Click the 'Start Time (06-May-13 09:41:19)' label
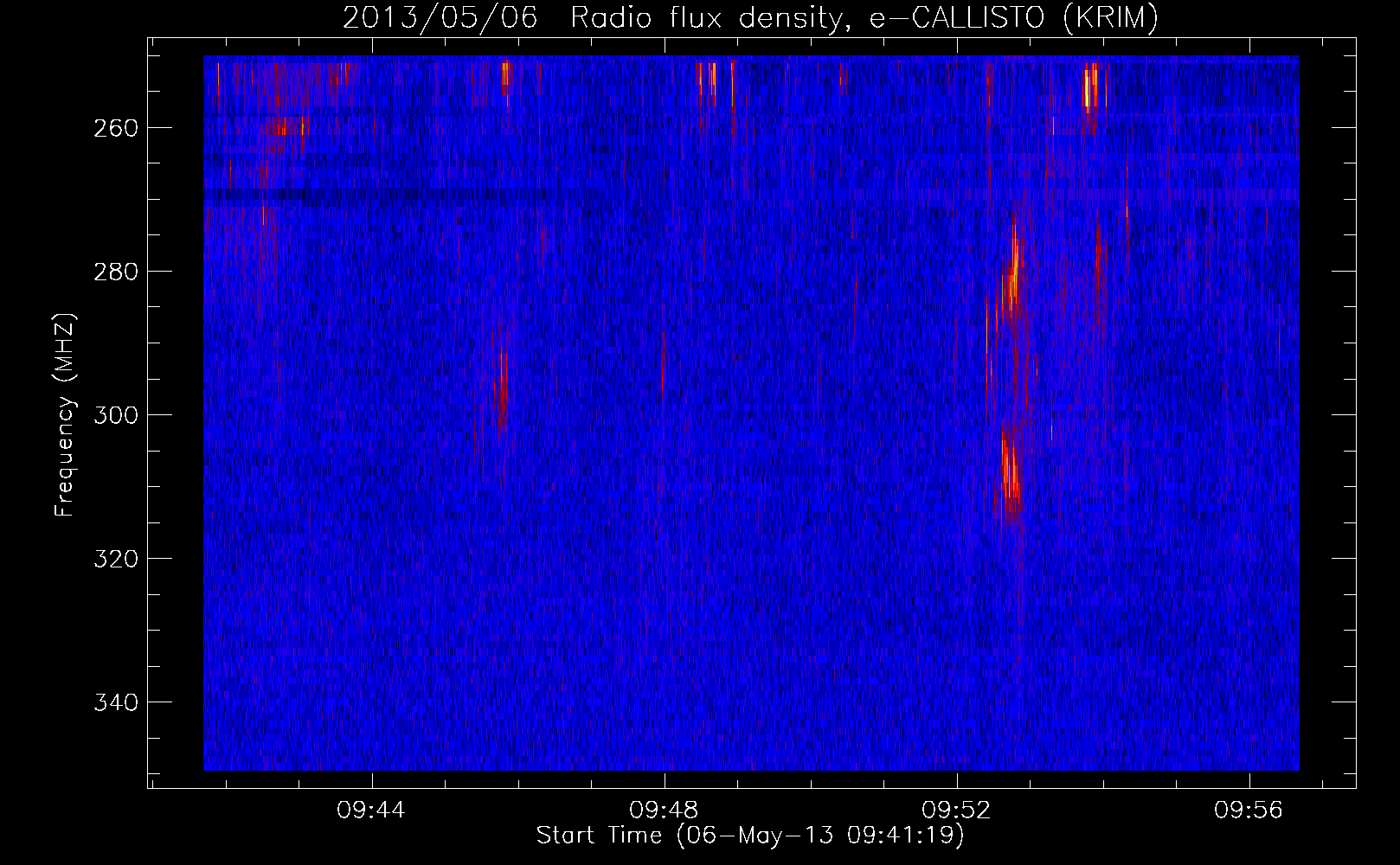Image resolution: width=1400 pixels, height=865 pixels. click(750, 836)
